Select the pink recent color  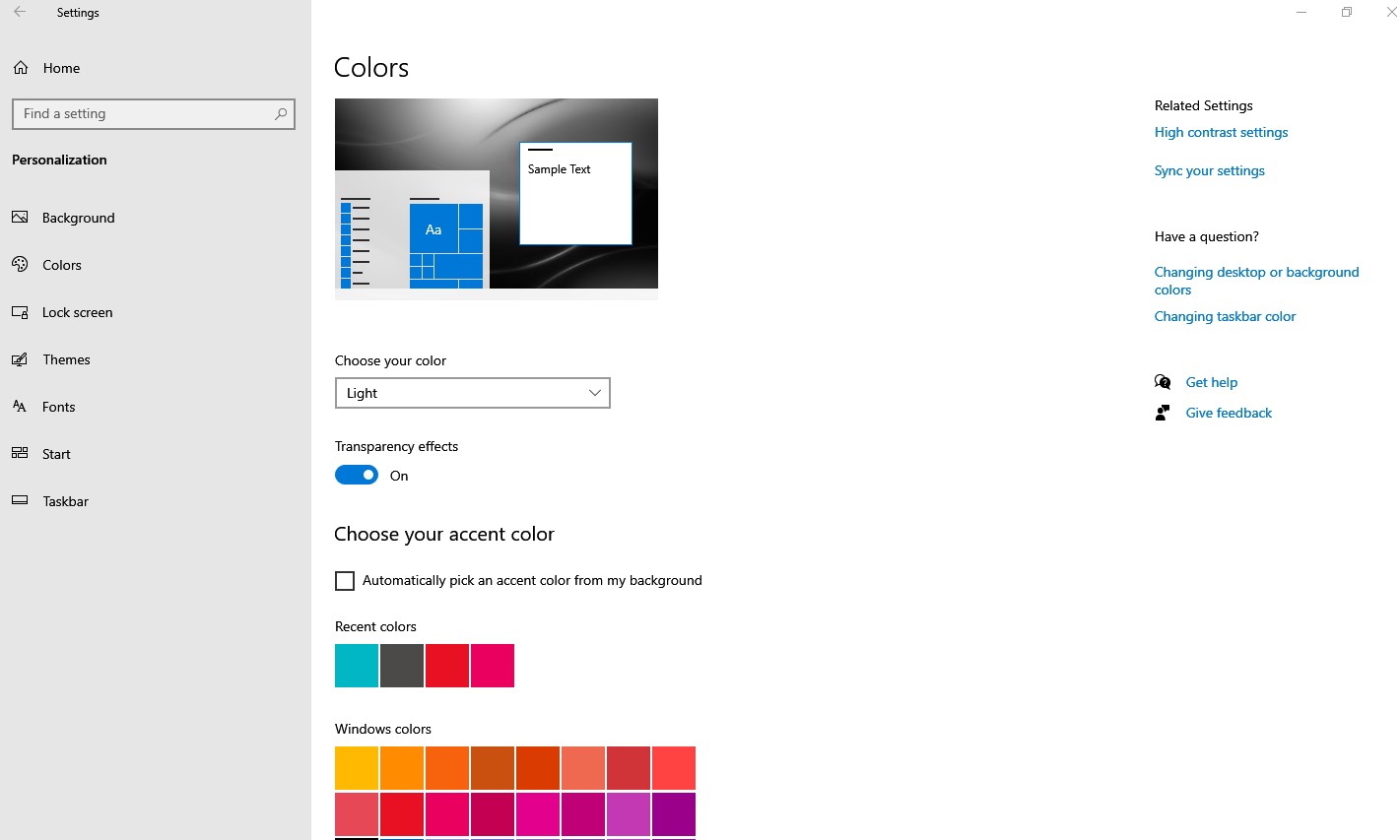tap(493, 666)
